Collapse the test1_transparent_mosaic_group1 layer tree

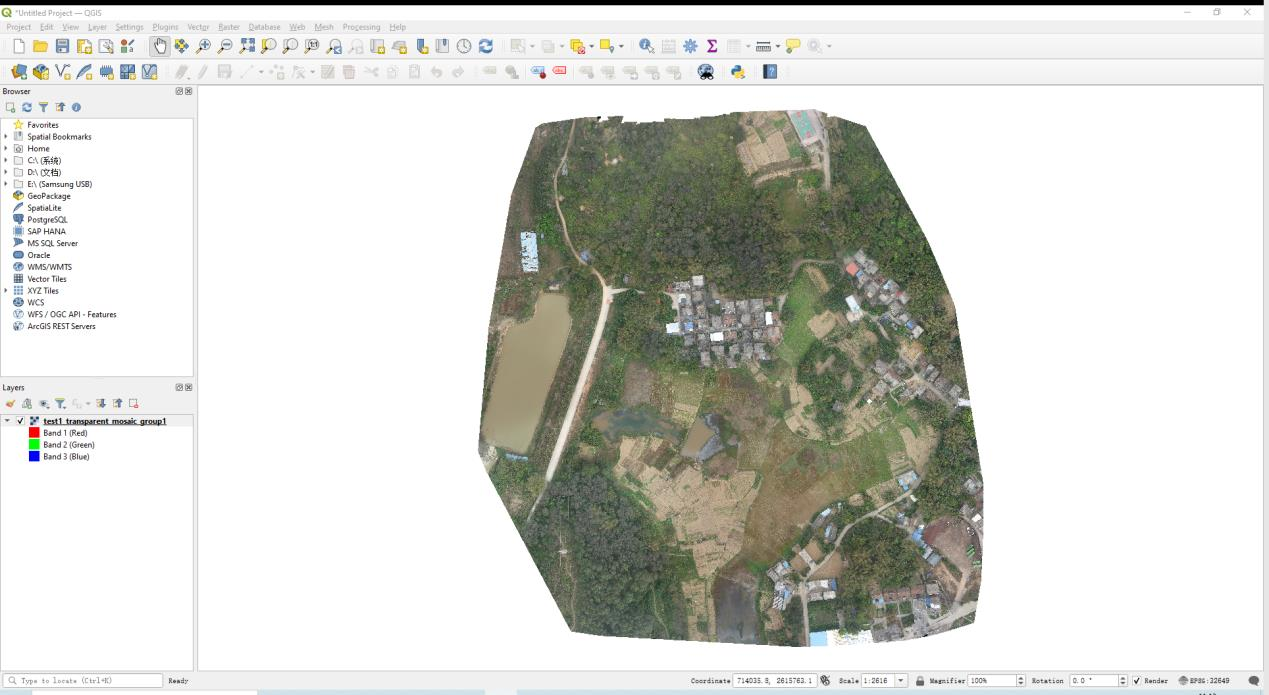7,421
